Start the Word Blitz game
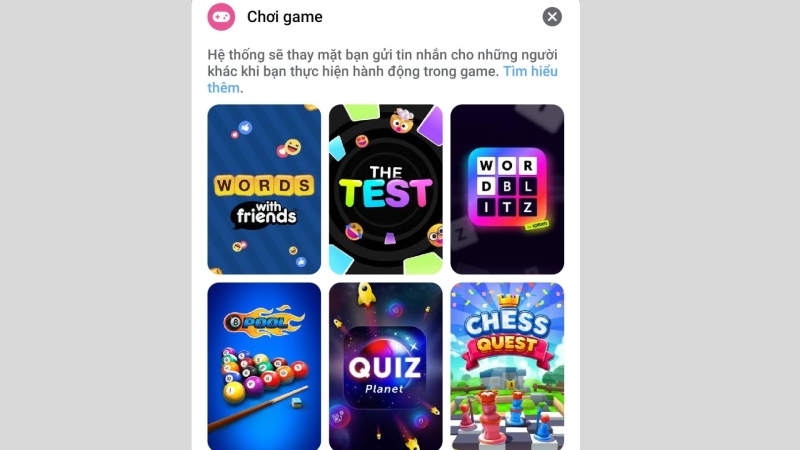The height and width of the screenshot is (450, 800). pos(507,189)
